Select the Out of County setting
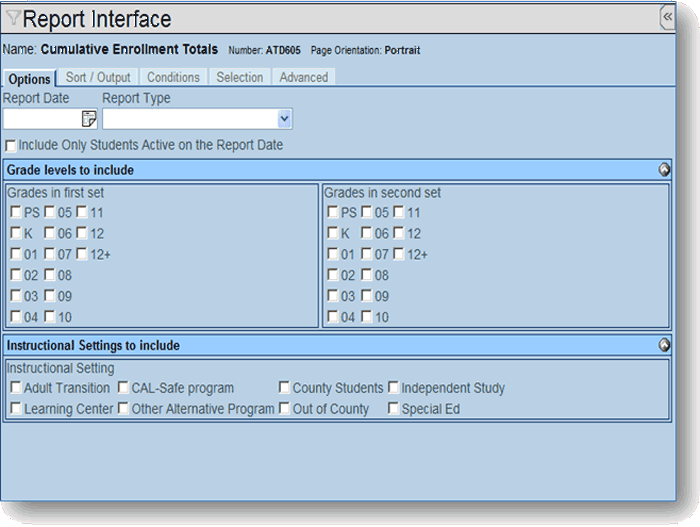Viewport: 700px width, 527px height. (x=284, y=408)
